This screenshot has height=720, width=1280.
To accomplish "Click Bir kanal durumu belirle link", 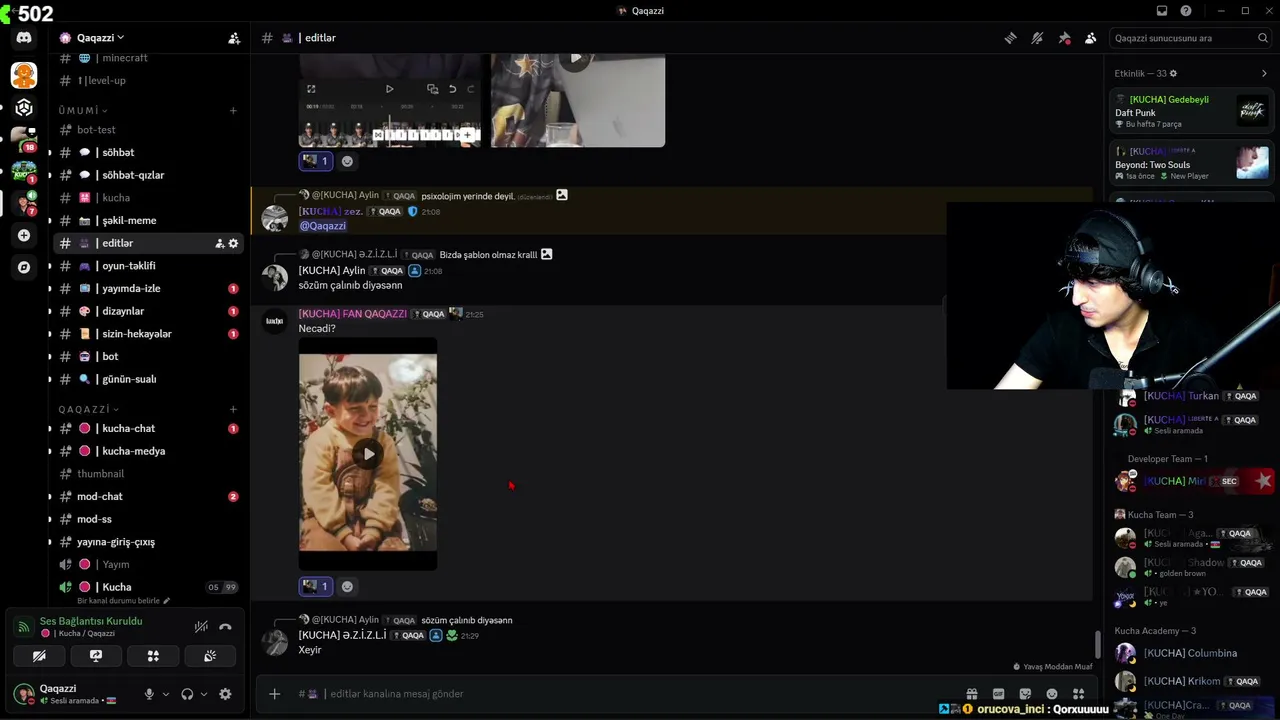I will (124, 601).
